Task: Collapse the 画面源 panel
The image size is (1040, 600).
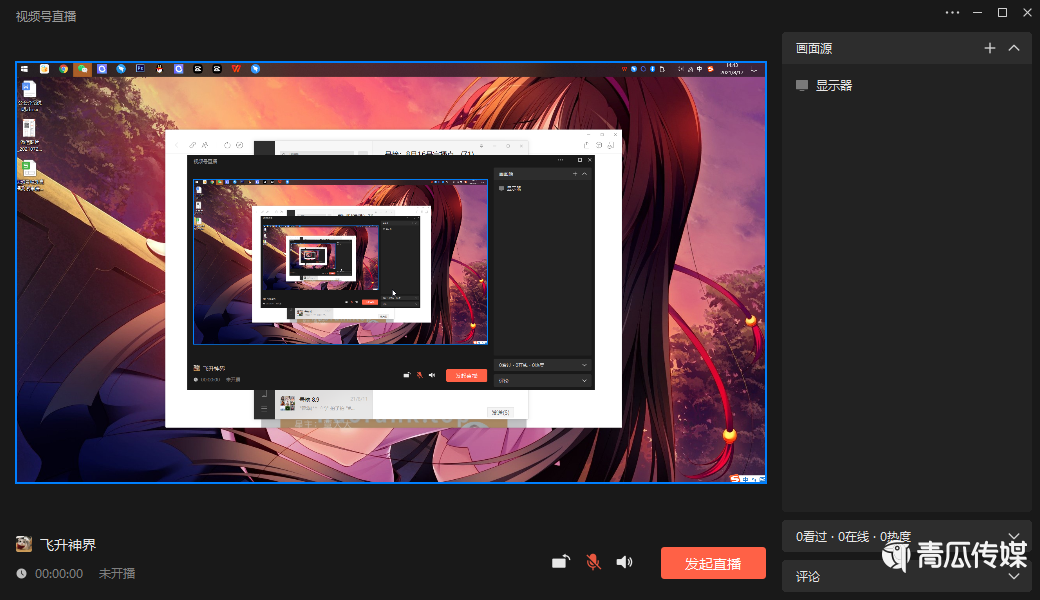Action: click(x=1014, y=48)
